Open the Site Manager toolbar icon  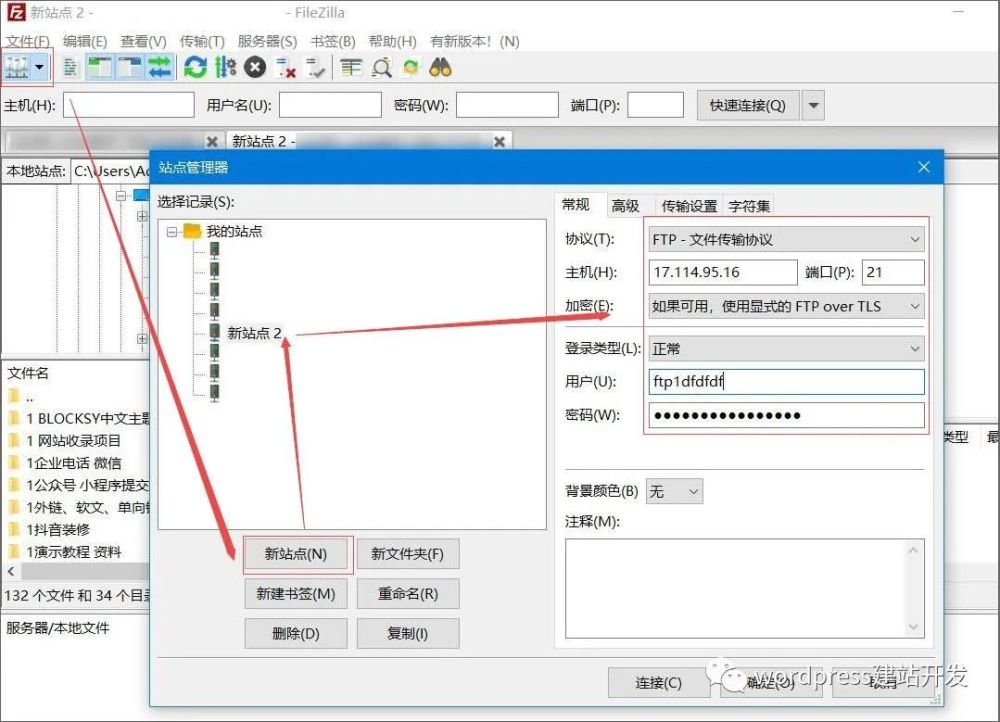pyautogui.click(x=17, y=66)
